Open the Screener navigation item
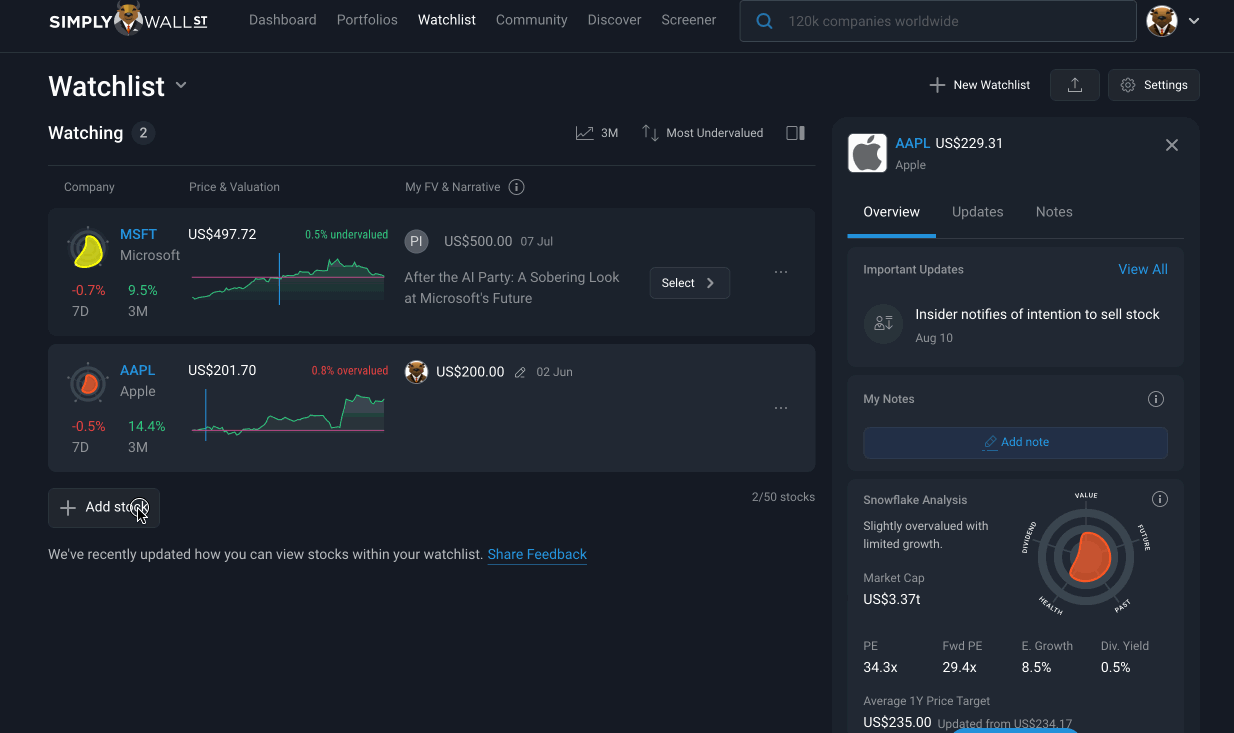 [x=689, y=20]
